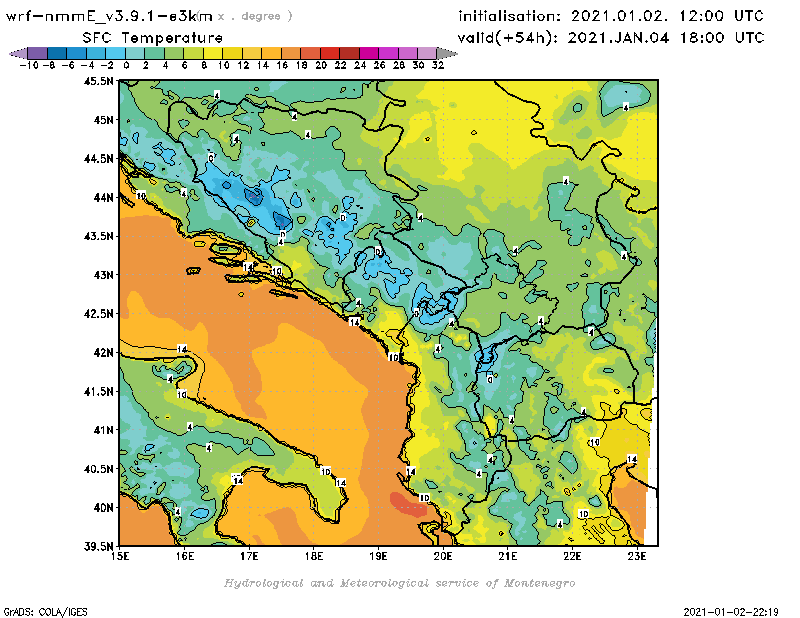Click the latitude label '40N'

click(103, 507)
